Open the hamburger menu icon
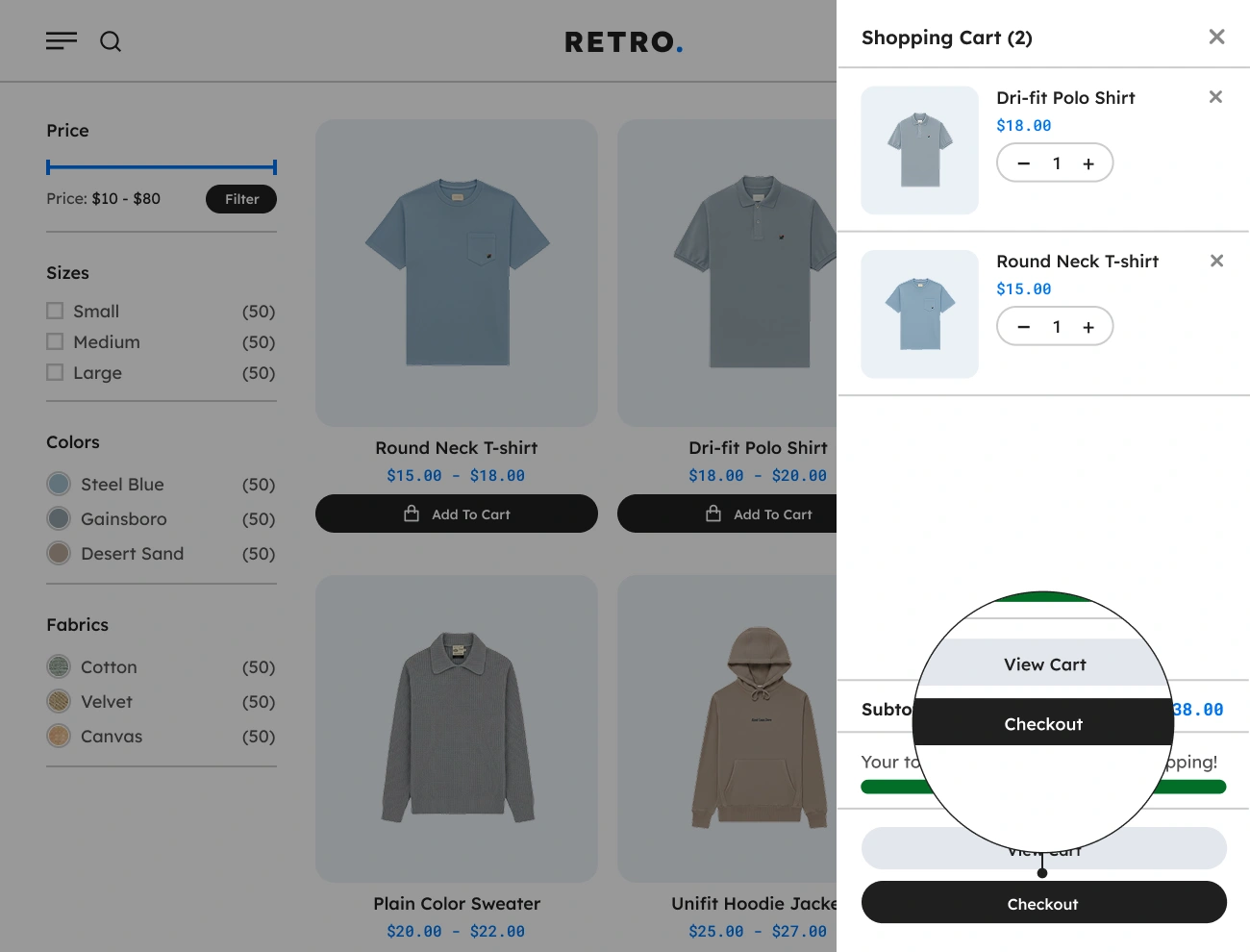This screenshot has width=1250, height=952. coord(62,41)
